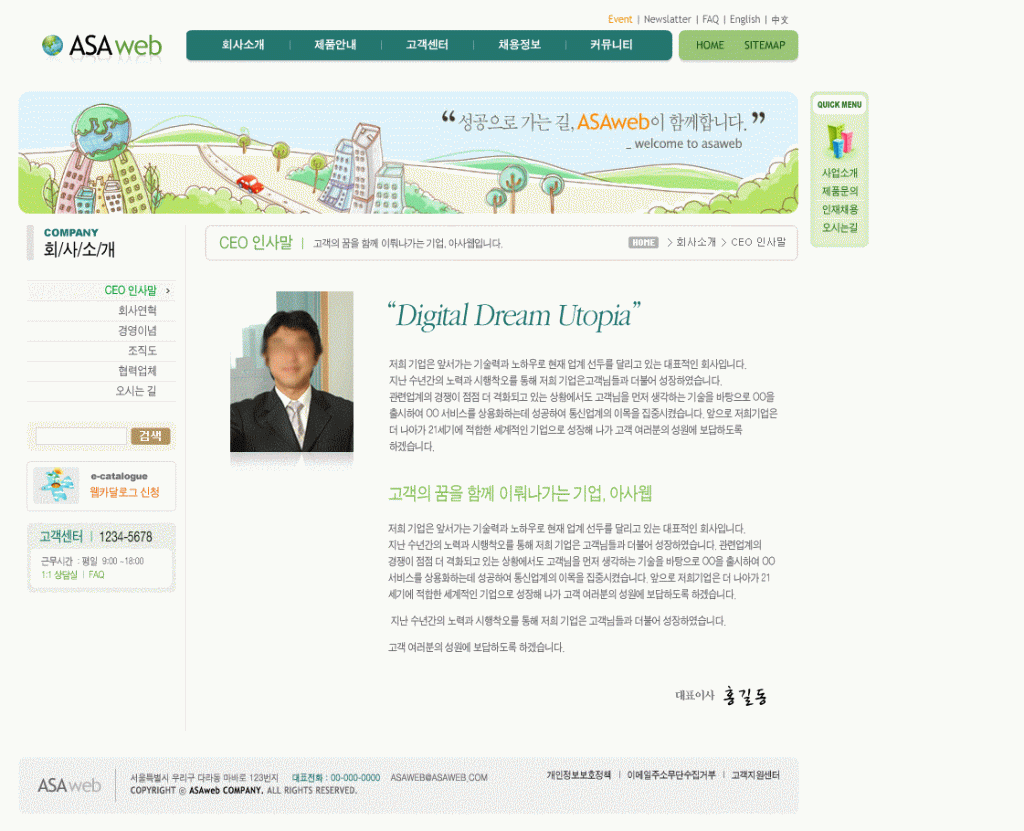Click the Quick Menu gift box icon
Viewport: 1024px width, 831px height.
[x=838, y=140]
